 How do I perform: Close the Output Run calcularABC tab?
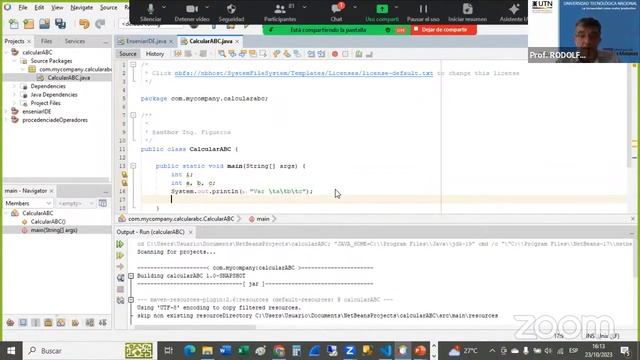point(190,232)
